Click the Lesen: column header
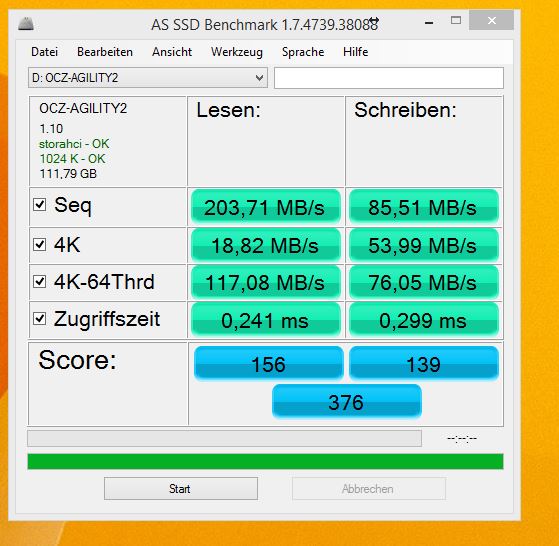559x546 pixels. 229,110
